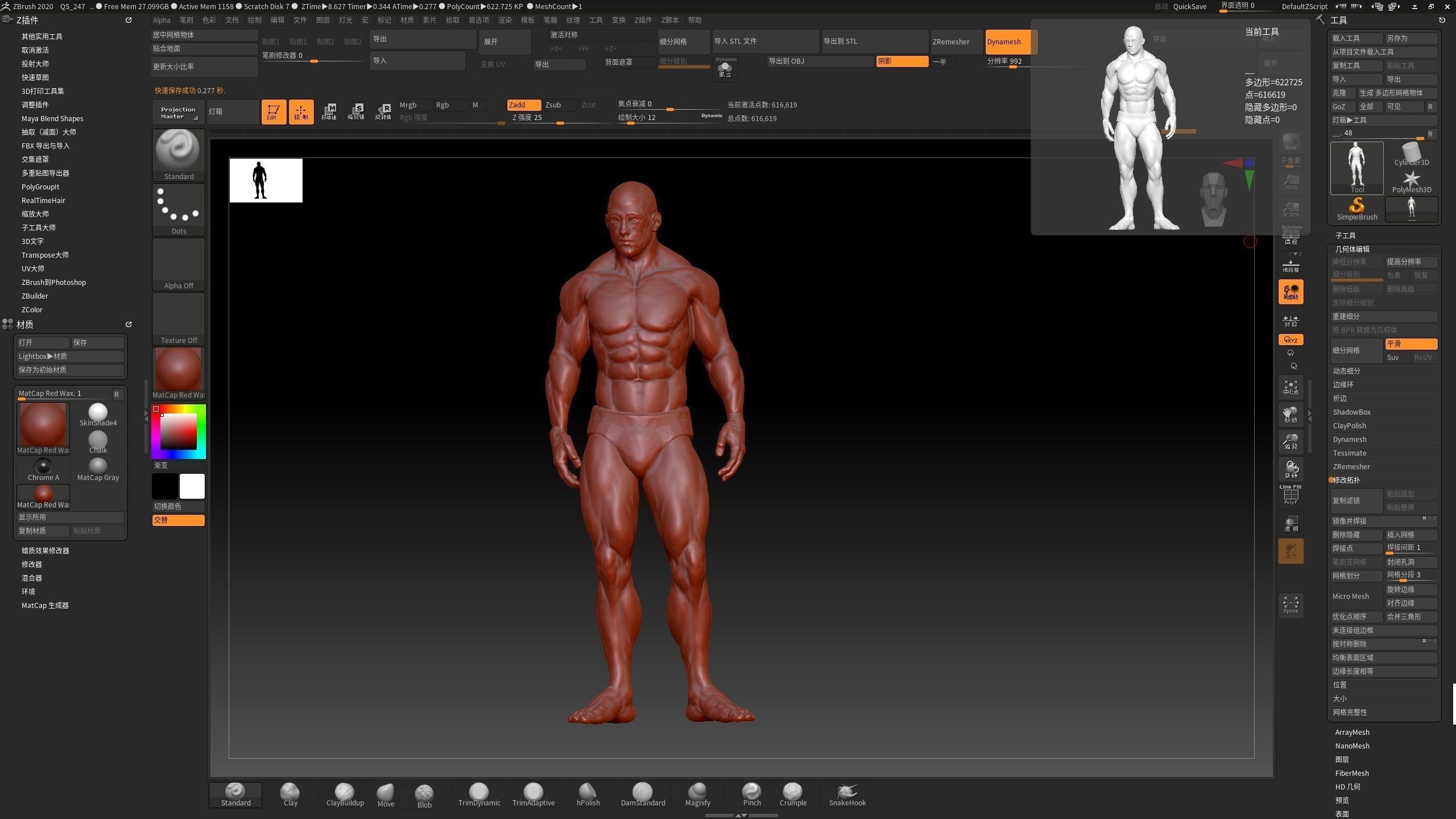The image size is (1456, 819).
Task: Activate the Draw mode button
Action: 301,111
